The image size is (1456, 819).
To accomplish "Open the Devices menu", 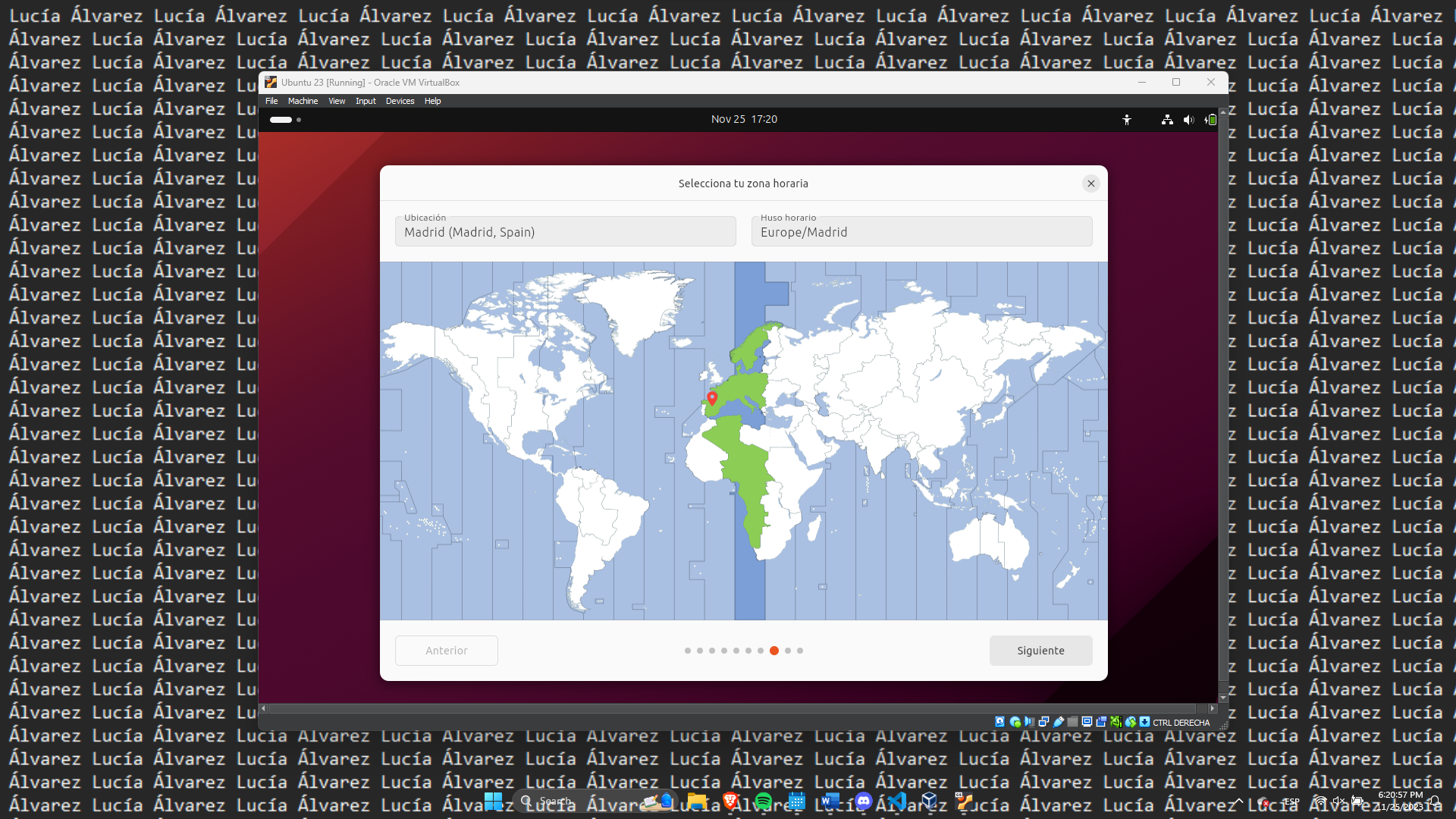I will coord(400,101).
